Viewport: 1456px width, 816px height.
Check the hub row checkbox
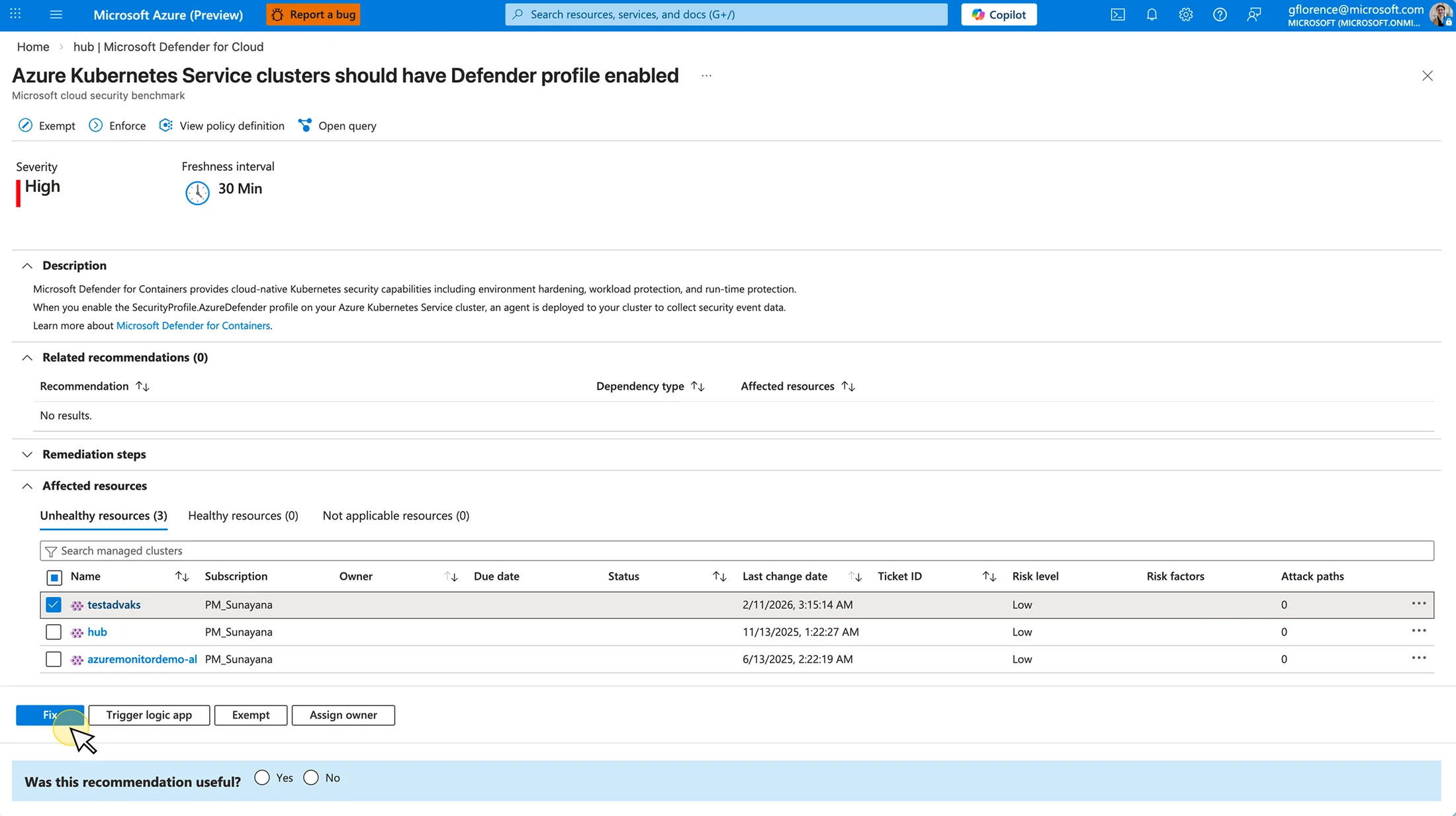pyautogui.click(x=54, y=632)
